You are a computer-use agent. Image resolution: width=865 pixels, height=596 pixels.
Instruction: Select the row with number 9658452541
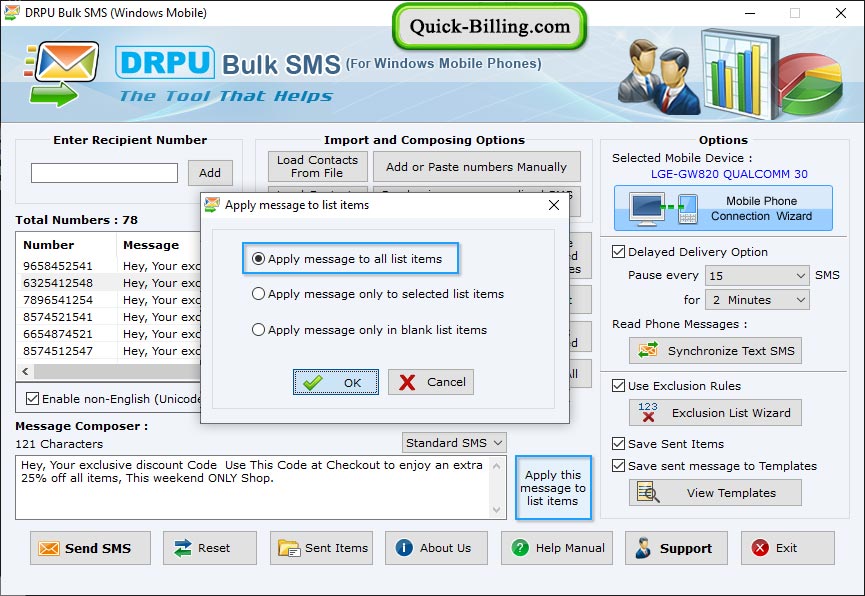(x=109, y=266)
